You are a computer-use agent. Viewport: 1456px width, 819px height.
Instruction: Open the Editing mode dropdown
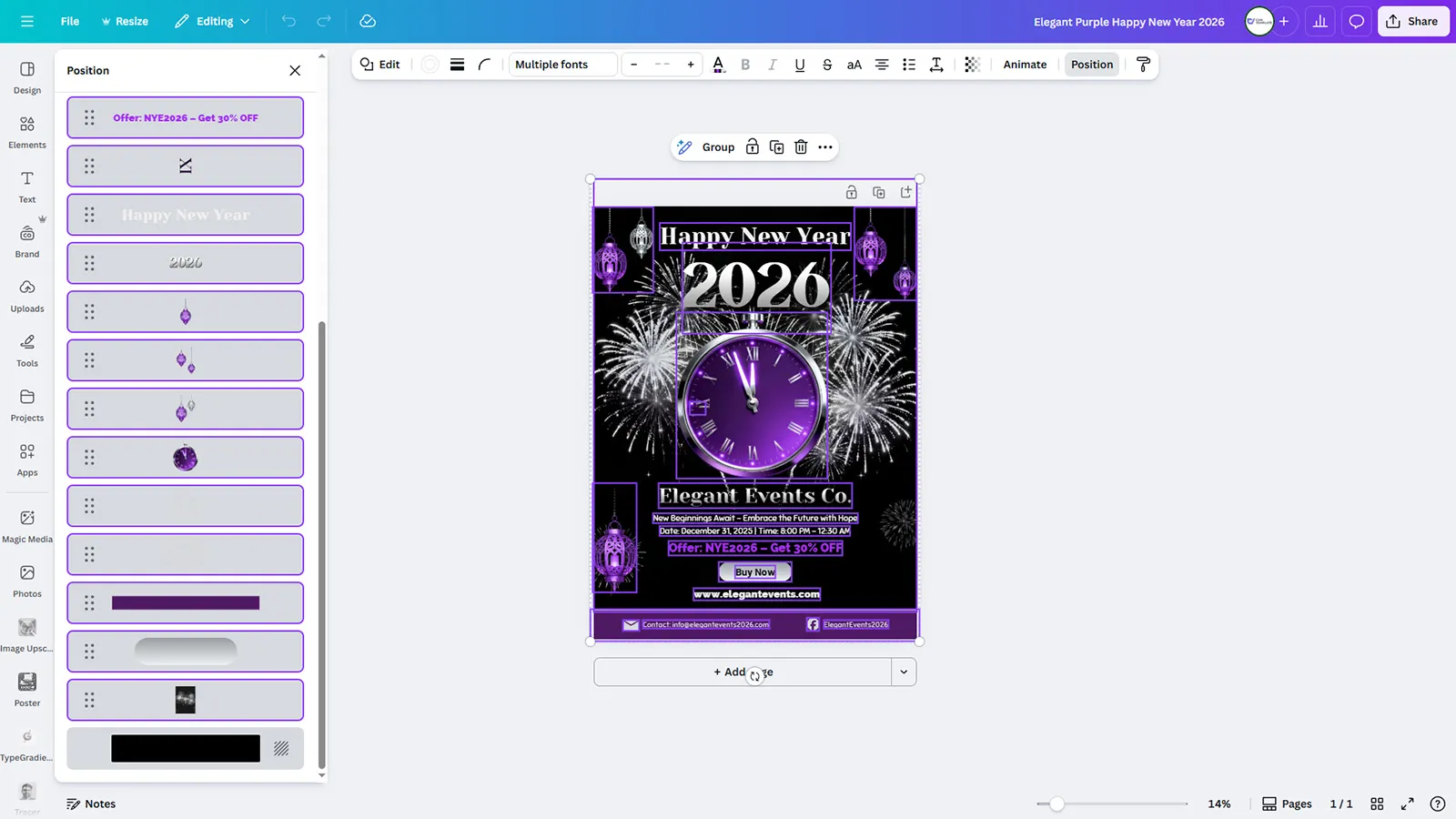(x=213, y=22)
